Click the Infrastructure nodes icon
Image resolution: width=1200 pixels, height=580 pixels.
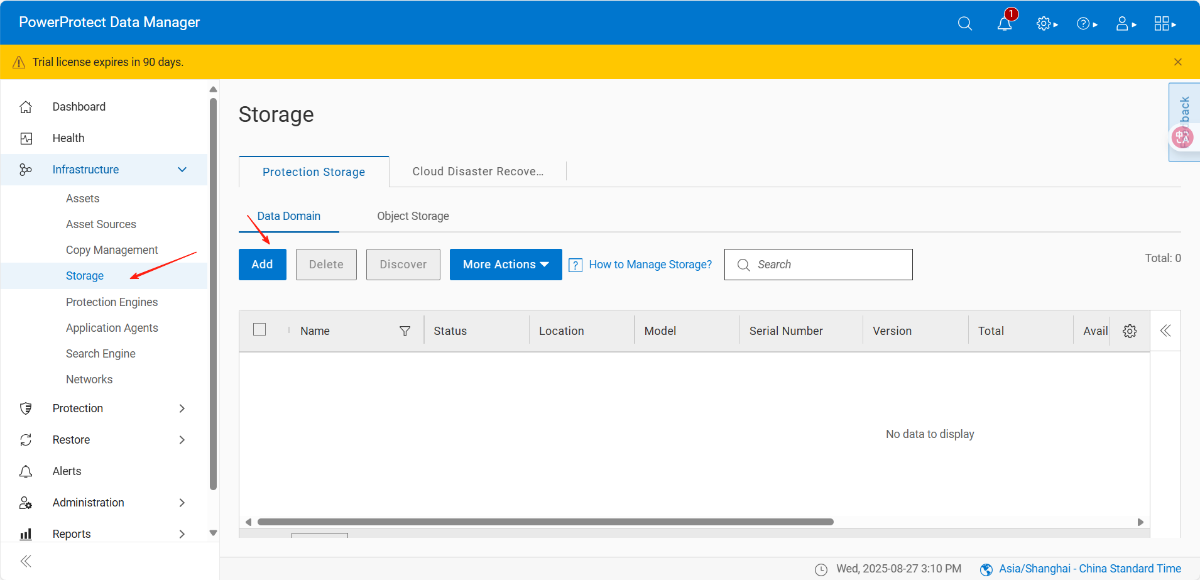(x=26, y=170)
